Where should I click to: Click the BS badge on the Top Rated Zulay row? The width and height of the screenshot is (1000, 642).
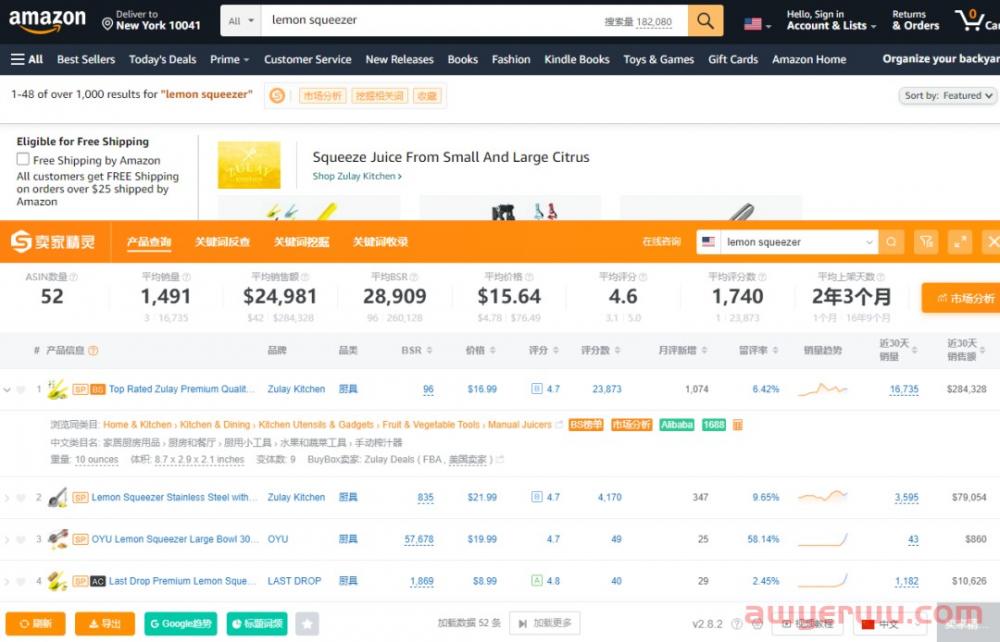point(98,390)
